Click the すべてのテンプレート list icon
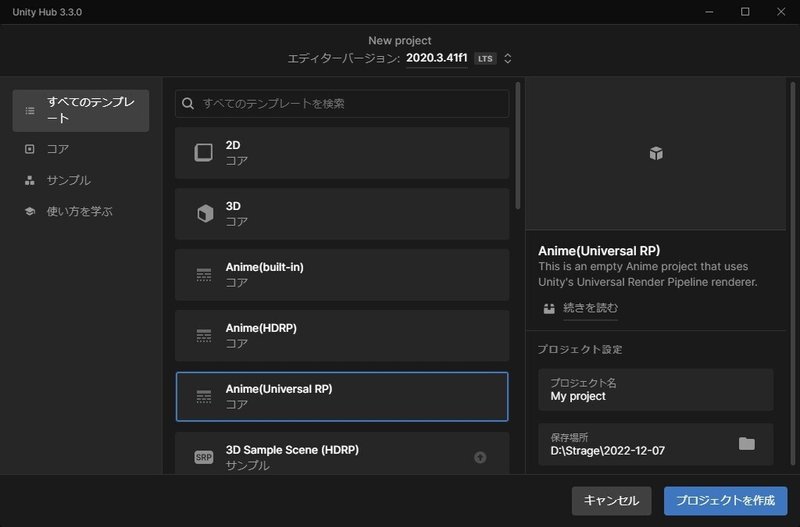Screen dimensions: 800x527 tap(30, 111)
